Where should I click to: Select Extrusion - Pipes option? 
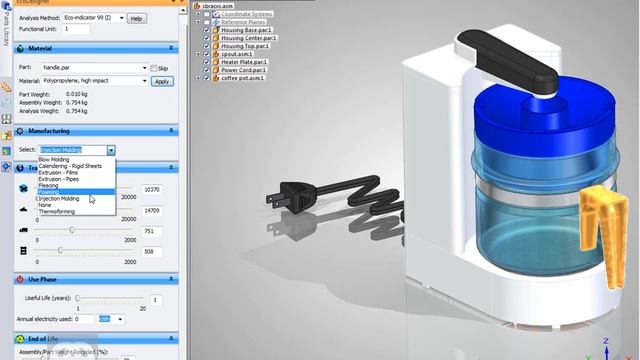tap(77, 179)
